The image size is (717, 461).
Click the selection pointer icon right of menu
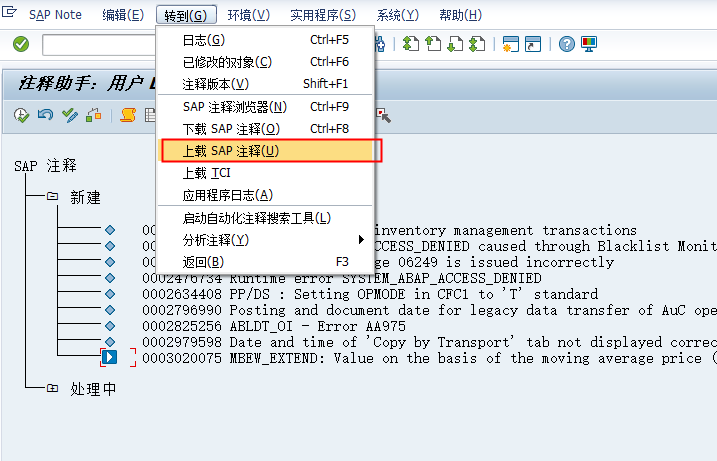click(x=383, y=115)
